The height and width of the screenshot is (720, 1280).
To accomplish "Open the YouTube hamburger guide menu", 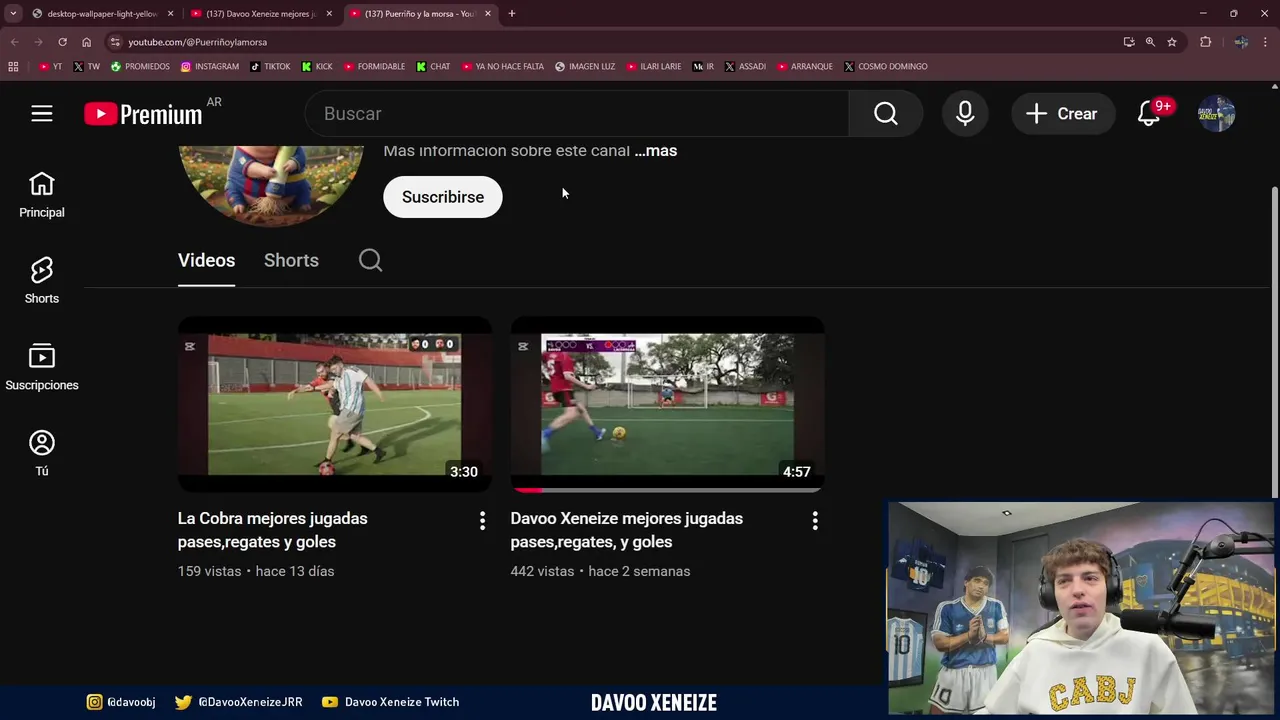I will pos(41,114).
